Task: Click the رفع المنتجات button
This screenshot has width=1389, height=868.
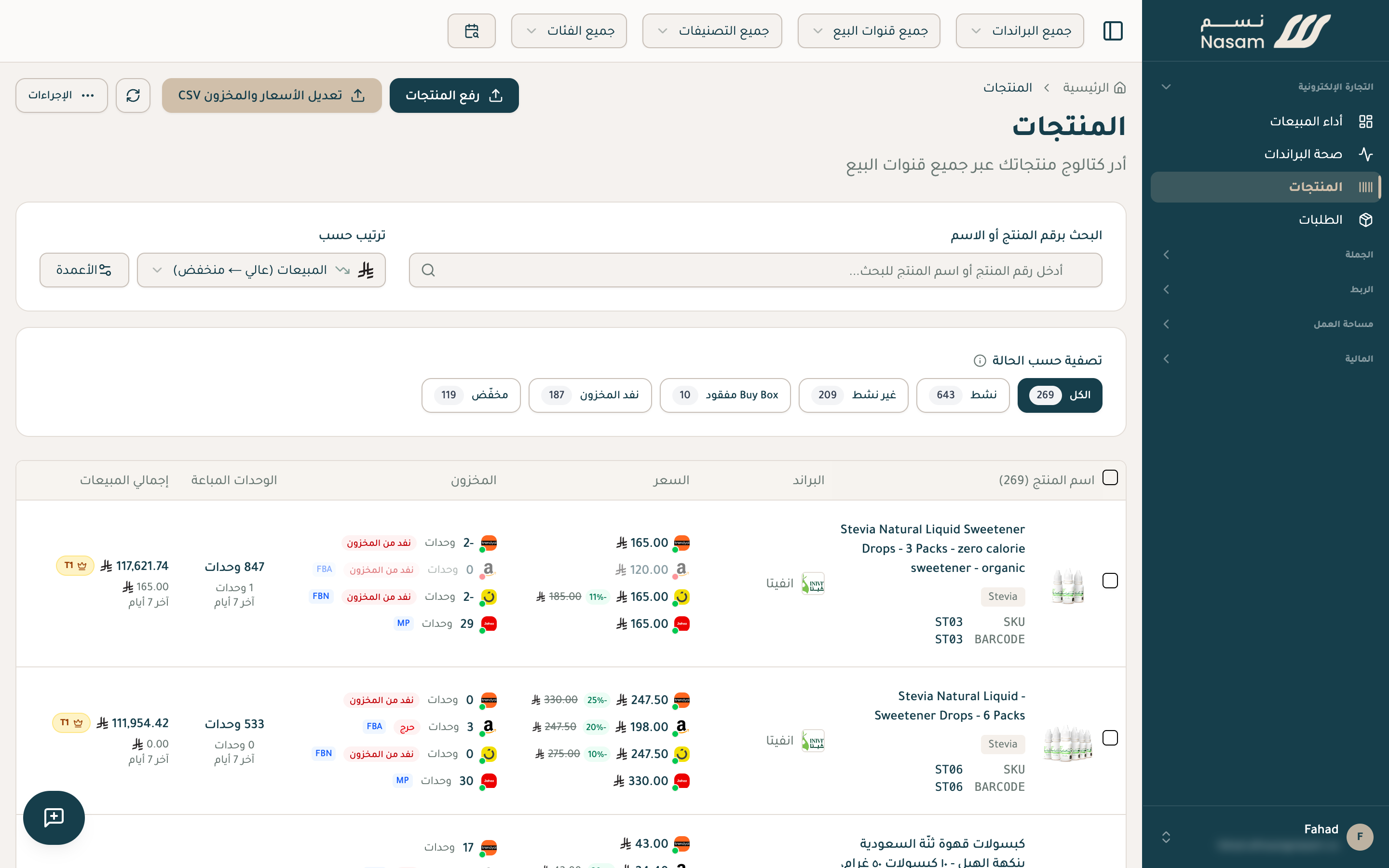Action: tap(454, 95)
